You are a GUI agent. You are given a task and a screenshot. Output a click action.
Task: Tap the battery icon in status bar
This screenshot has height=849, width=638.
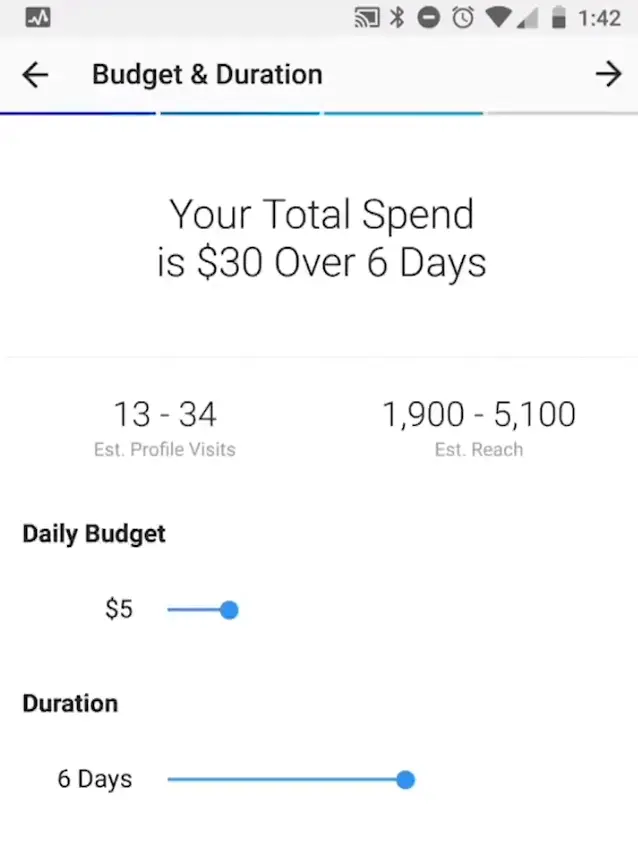pyautogui.click(x=559, y=18)
